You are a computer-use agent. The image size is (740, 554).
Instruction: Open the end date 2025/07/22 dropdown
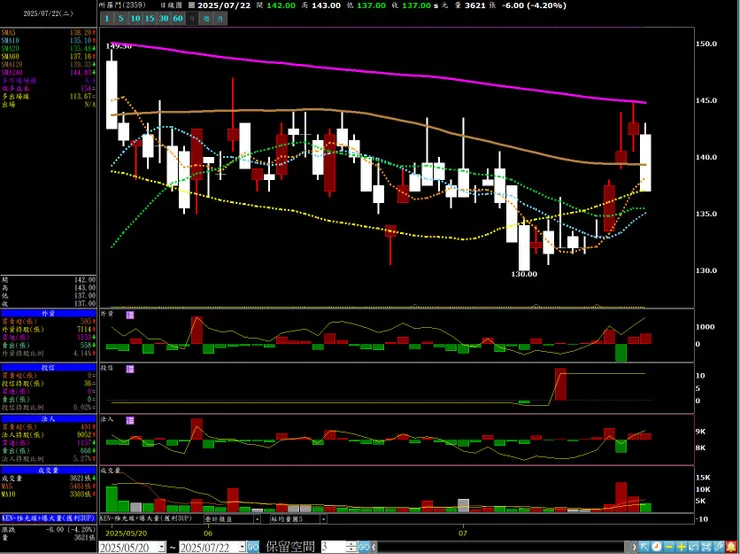pyautogui.click(x=242, y=547)
